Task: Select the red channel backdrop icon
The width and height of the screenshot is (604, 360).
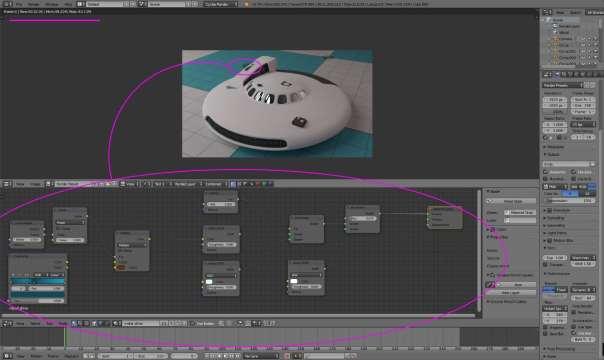Action: tap(258, 184)
